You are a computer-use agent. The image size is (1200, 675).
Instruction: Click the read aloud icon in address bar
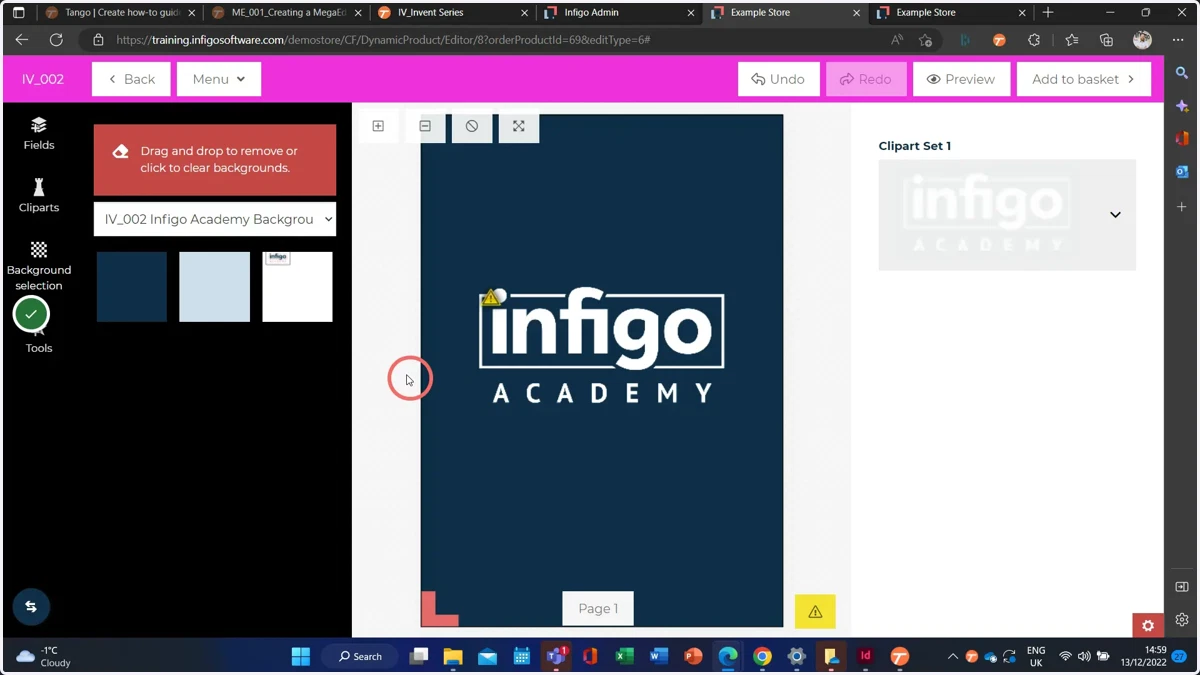pos(897,40)
